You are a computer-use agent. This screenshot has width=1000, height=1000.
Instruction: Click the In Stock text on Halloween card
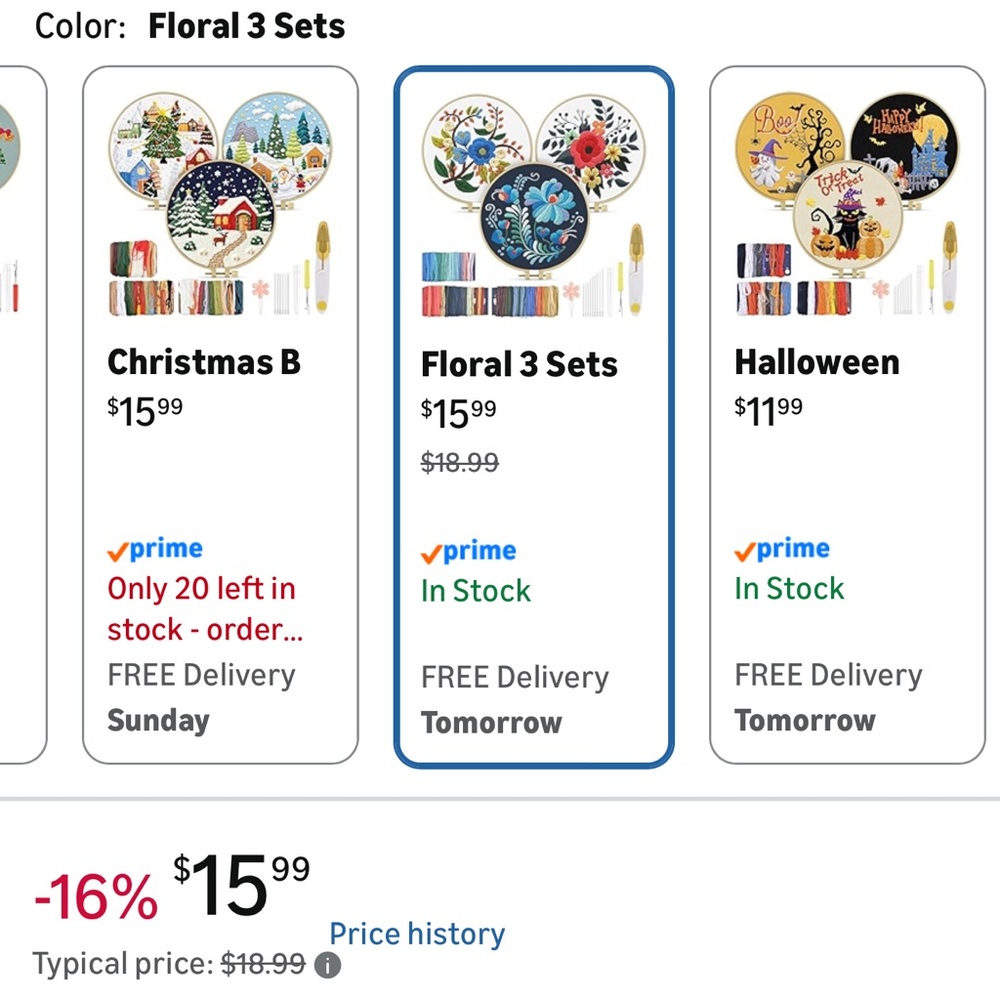789,588
